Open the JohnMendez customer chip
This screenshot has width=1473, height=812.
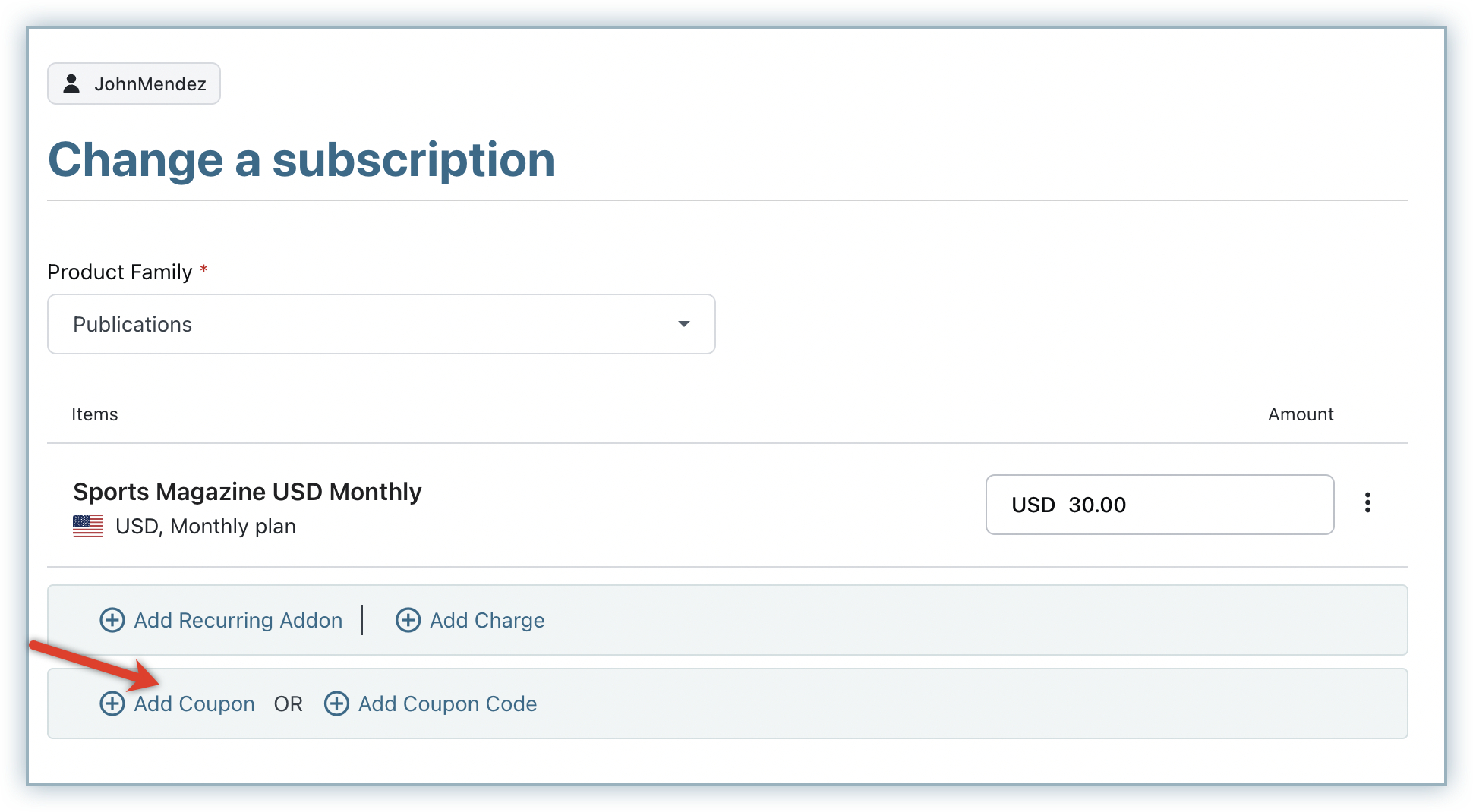(134, 83)
